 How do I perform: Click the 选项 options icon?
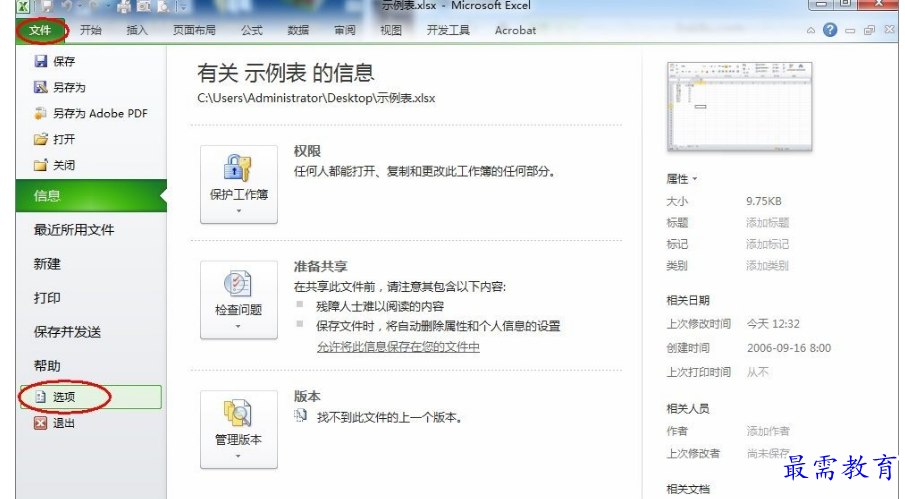click(40, 397)
